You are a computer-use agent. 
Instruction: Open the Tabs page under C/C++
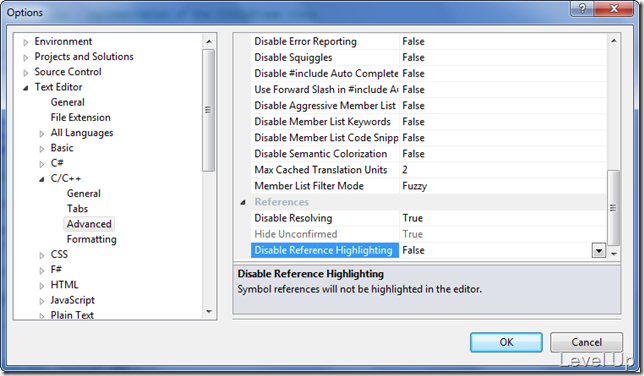[77, 209]
